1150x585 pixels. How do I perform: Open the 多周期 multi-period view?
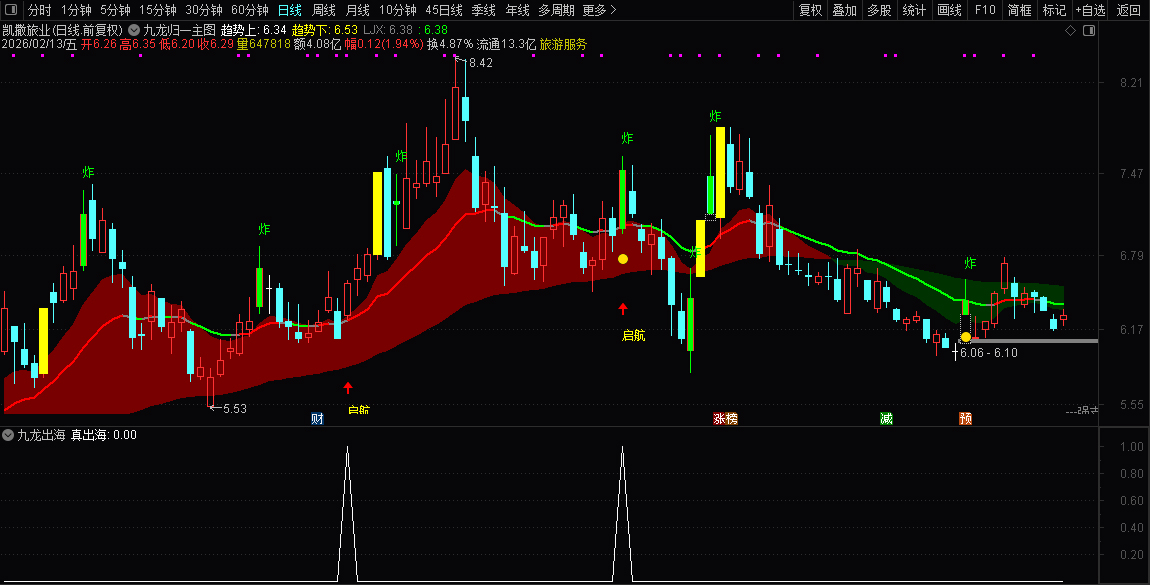[x=556, y=10]
